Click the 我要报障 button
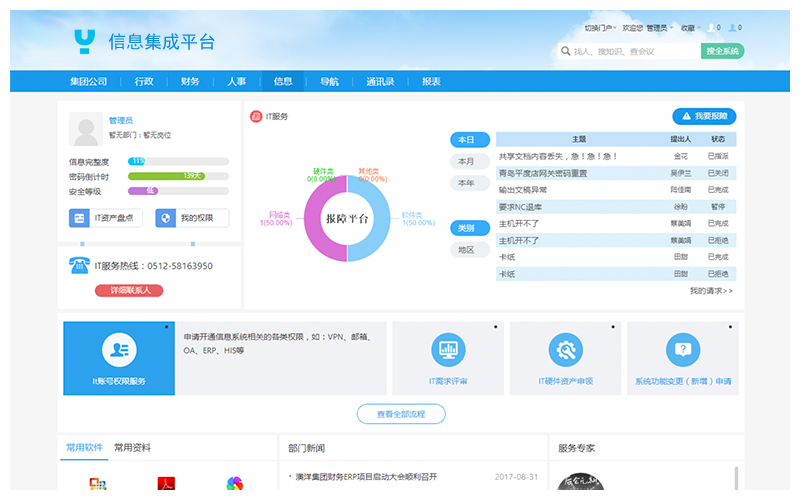The image size is (800, 500). [x=706, y=116]
